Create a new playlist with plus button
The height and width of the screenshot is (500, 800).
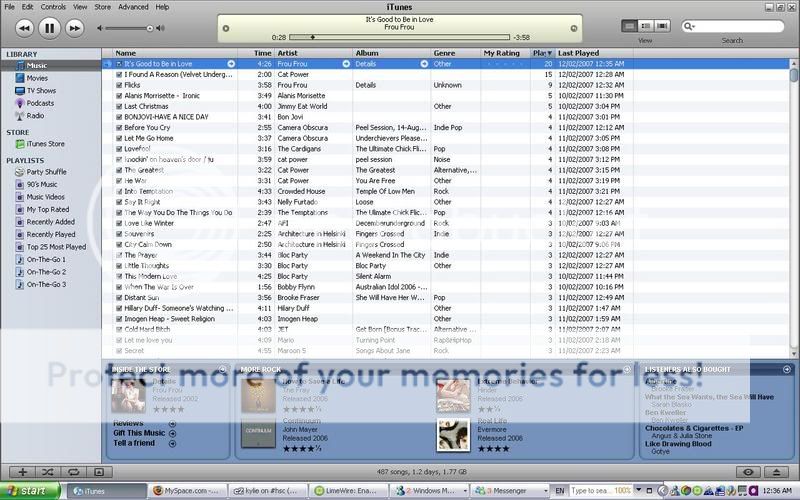(22, 472)
